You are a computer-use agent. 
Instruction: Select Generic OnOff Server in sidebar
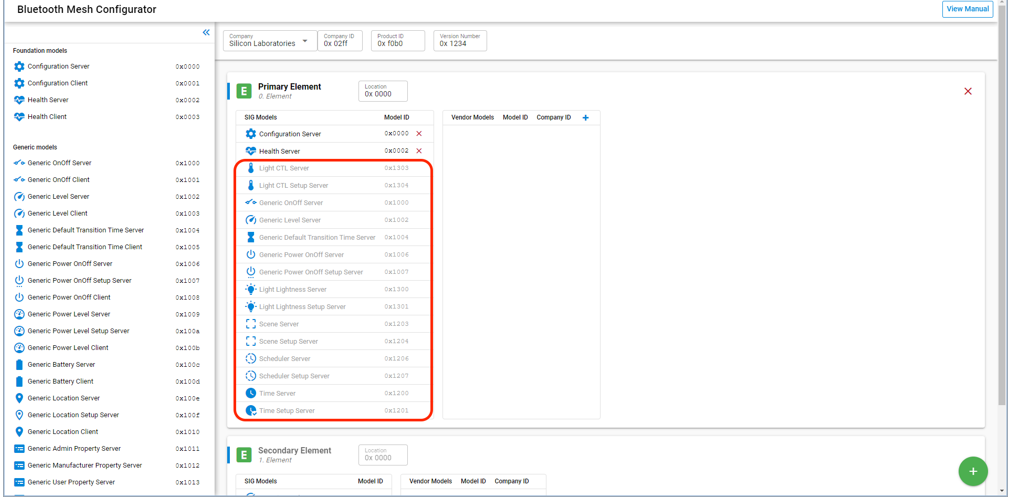[59, 163]
